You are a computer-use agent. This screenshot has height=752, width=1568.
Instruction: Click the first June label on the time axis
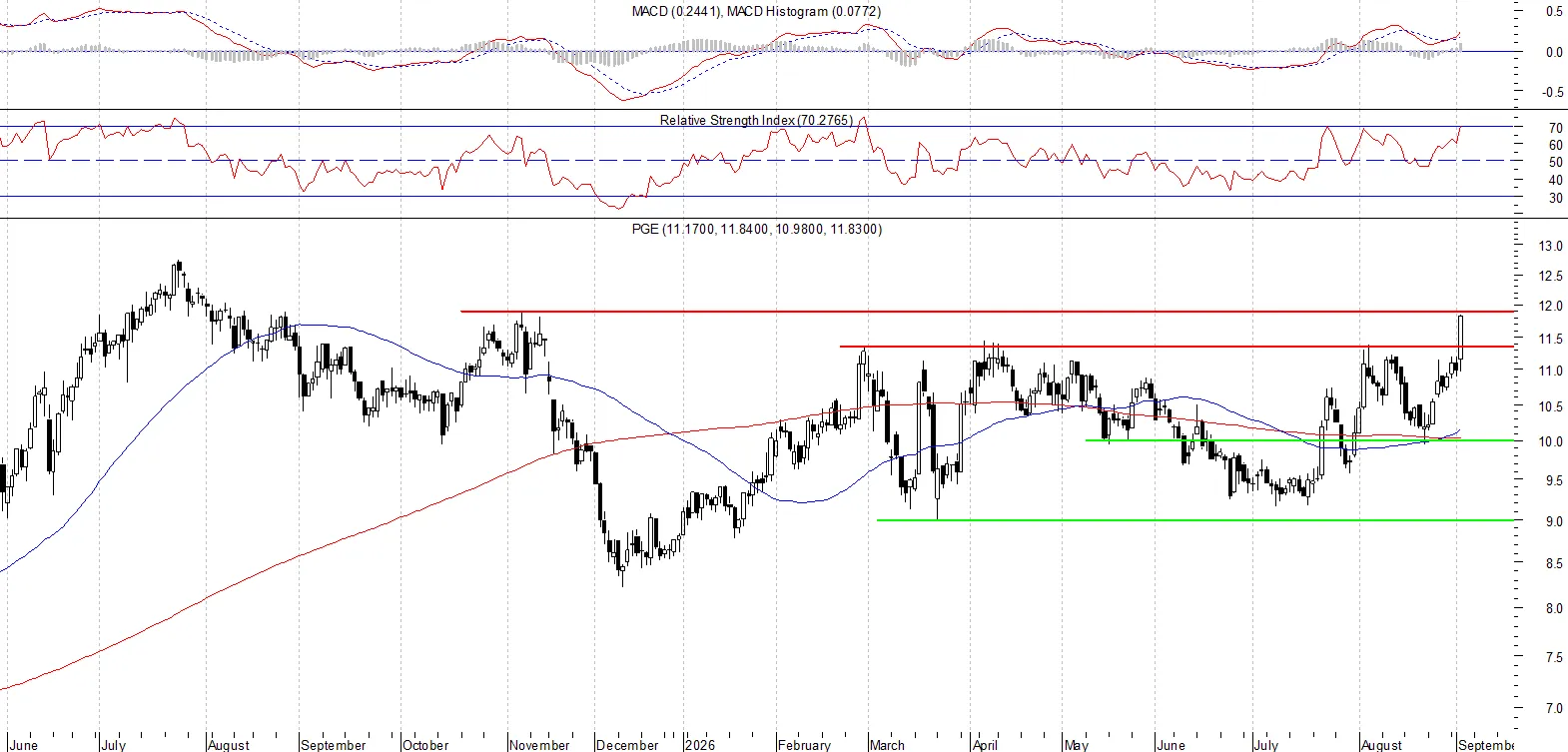coord(23,745)
